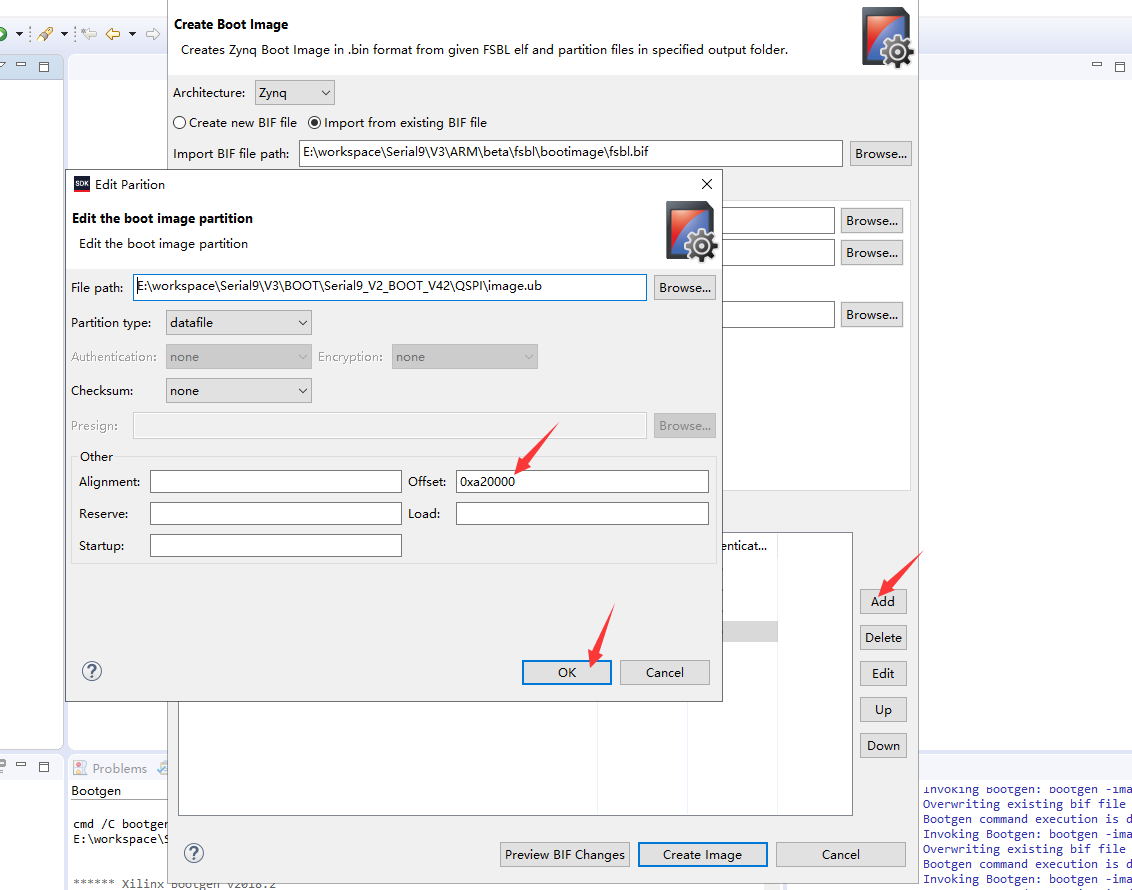Select the Create new BIF file radio button
The image size is (1132, 890).
click(179, 122)
